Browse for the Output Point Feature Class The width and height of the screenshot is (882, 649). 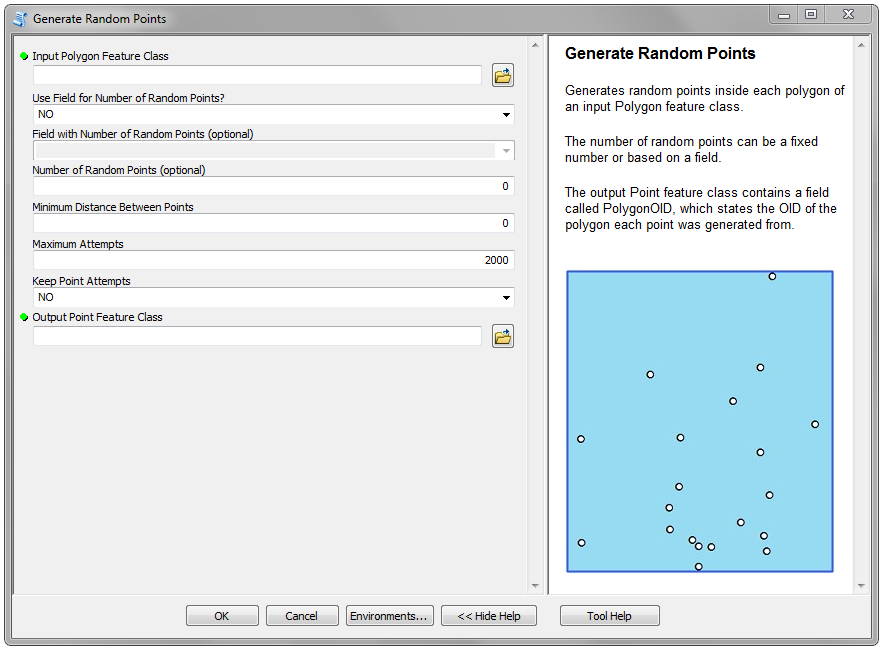(x=503, y=336)
